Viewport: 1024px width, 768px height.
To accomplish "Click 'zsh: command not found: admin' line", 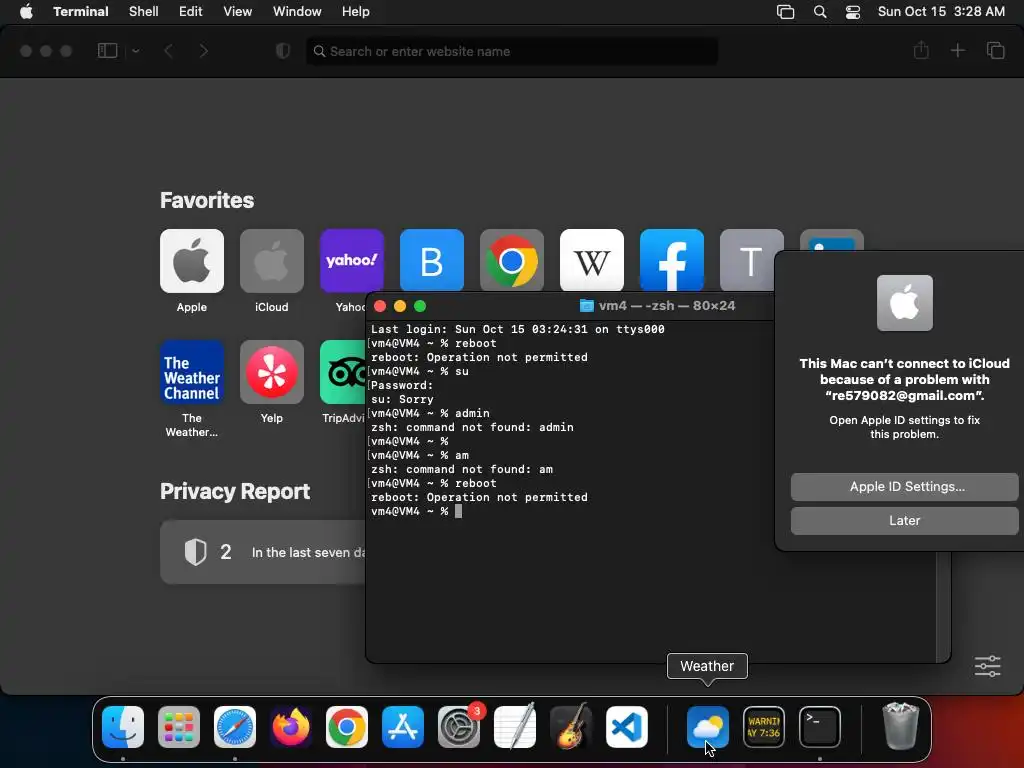I will coord(472,427).
